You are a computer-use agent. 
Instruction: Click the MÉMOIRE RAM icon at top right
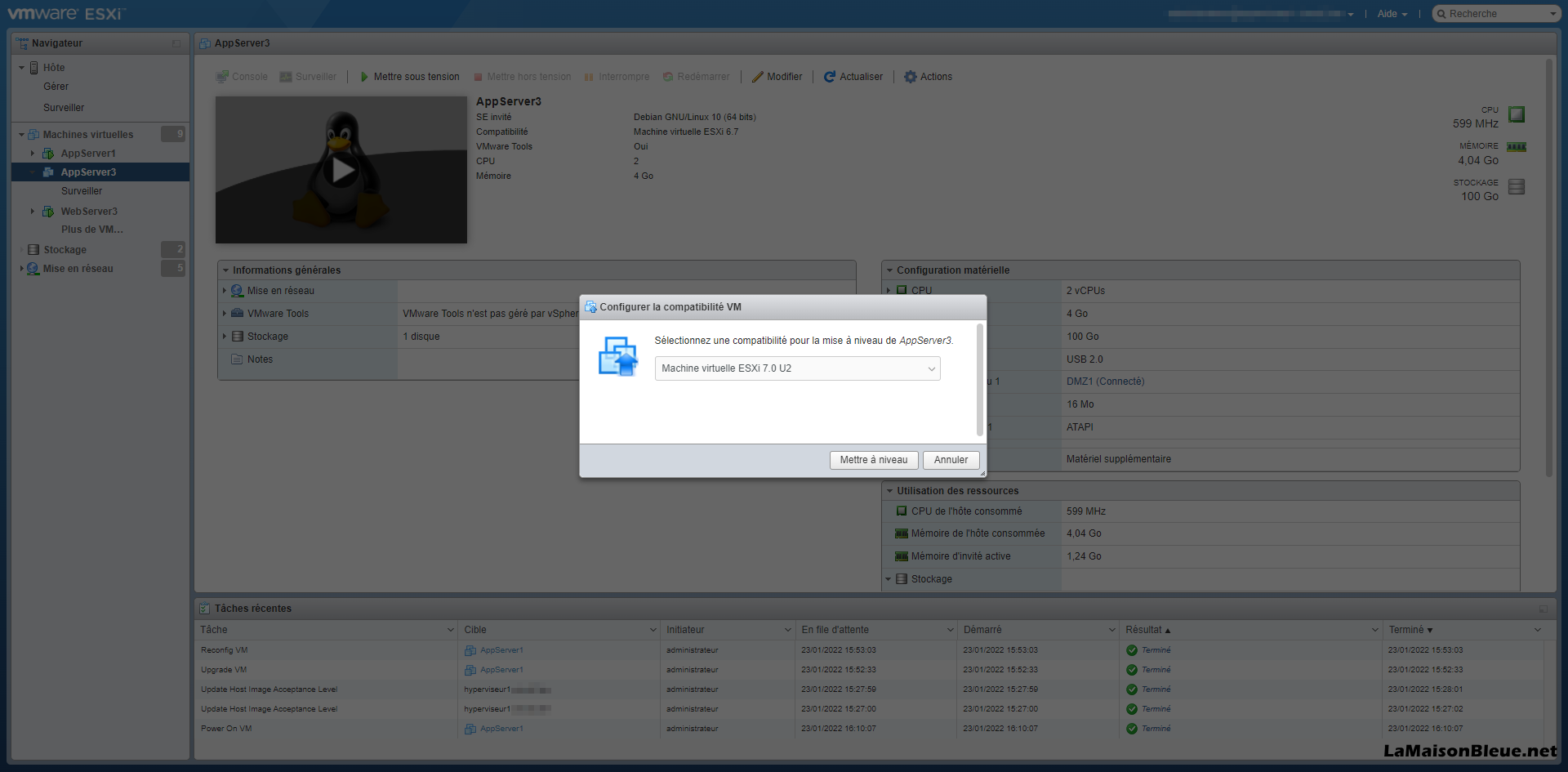tap(1517, 147)
